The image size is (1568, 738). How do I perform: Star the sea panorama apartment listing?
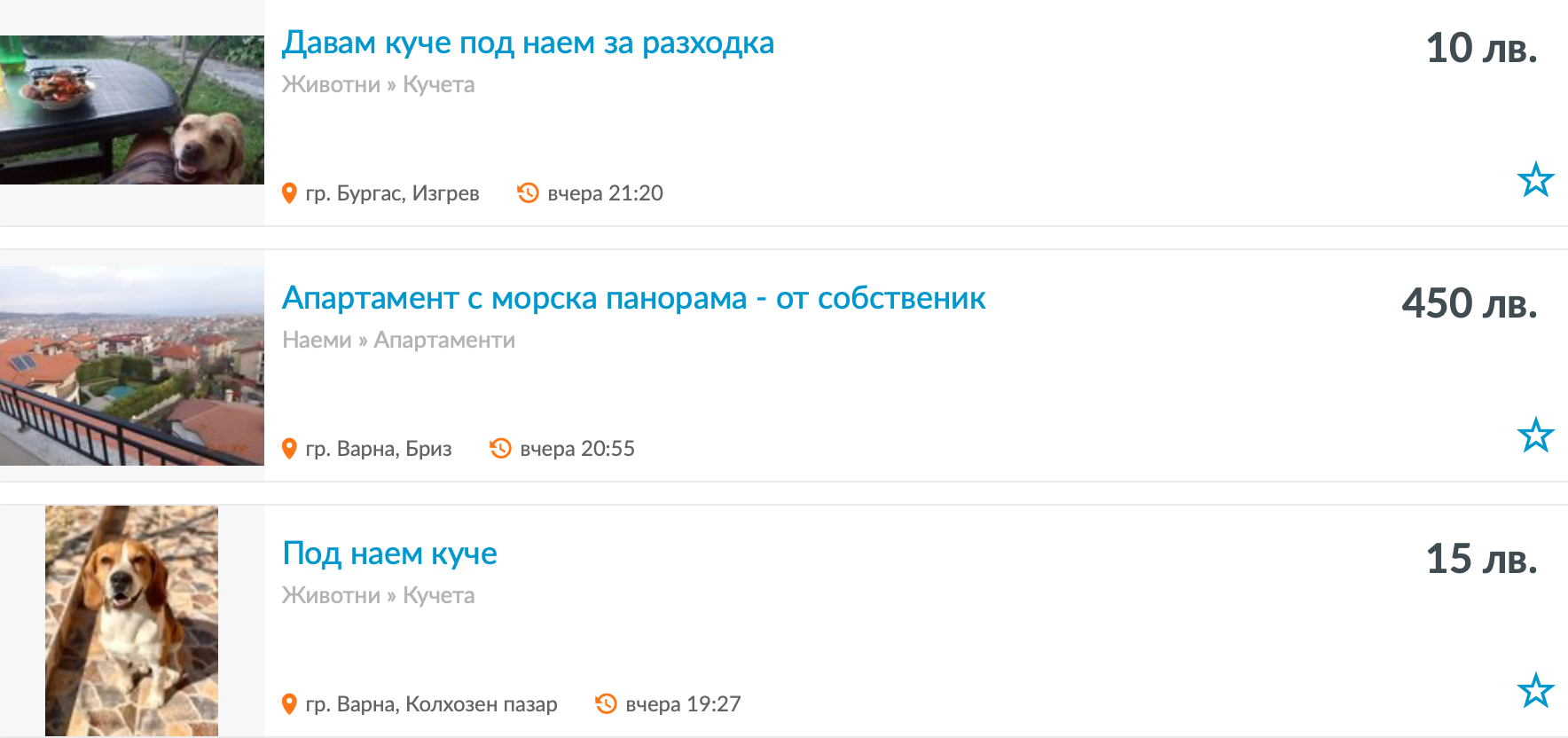click(1535, 436)
